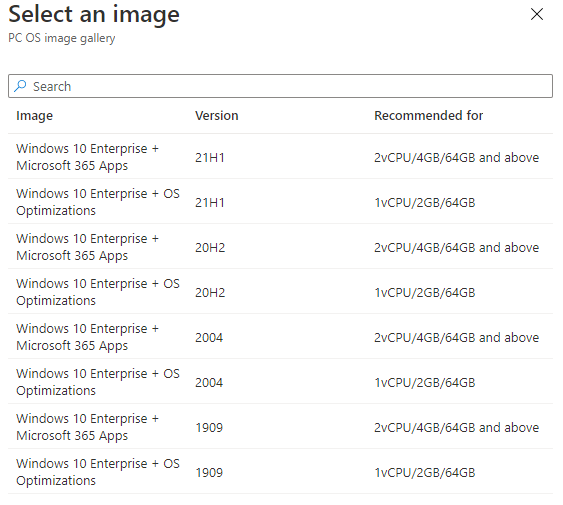Focus the Search input field

click(280, 86)
